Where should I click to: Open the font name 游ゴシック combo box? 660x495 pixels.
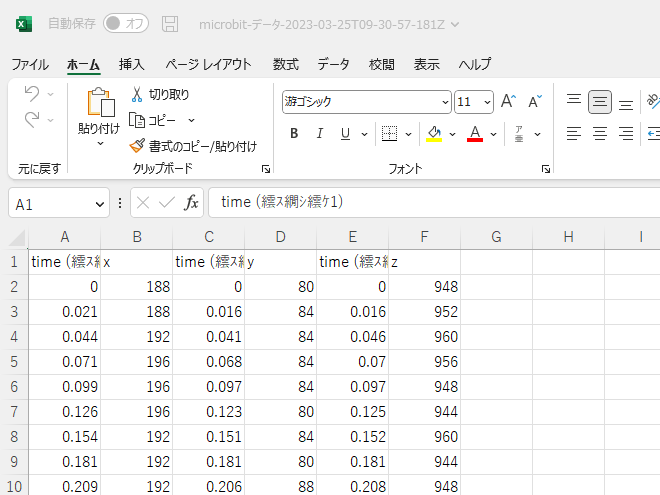[x=367, y=102]
